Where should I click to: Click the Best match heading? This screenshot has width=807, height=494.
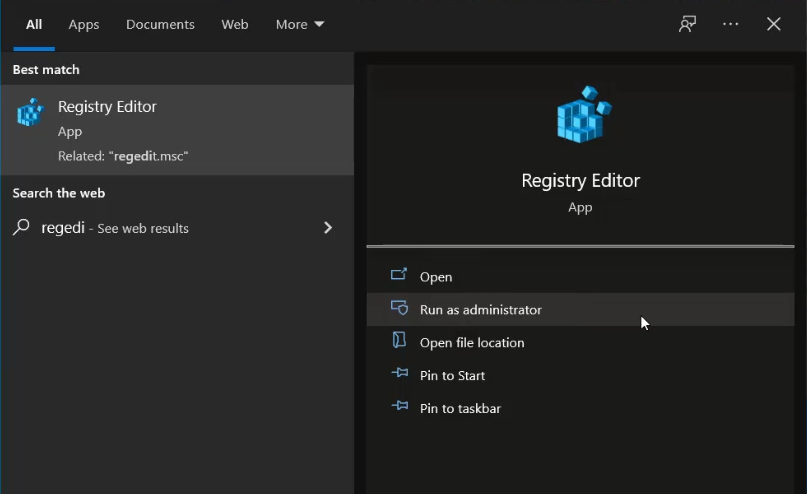pos(46,69)
